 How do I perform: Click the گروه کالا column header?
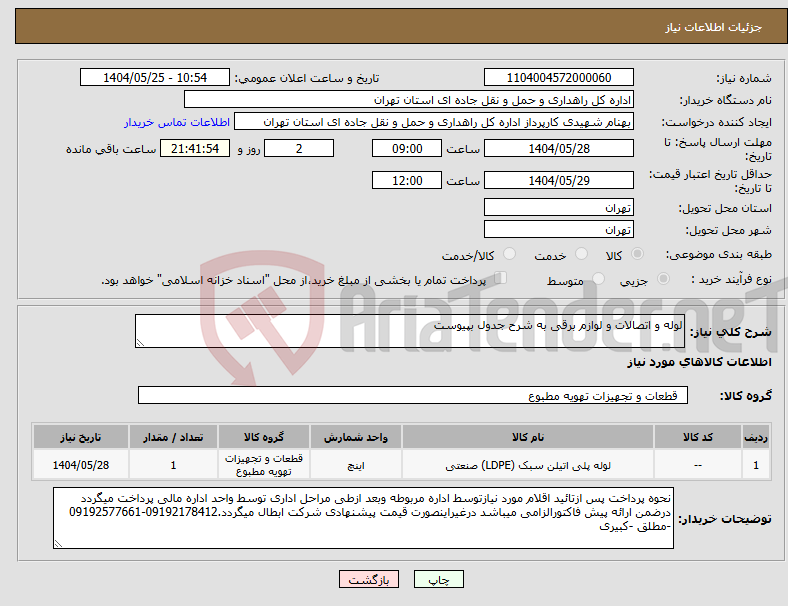tap(264, 437)
